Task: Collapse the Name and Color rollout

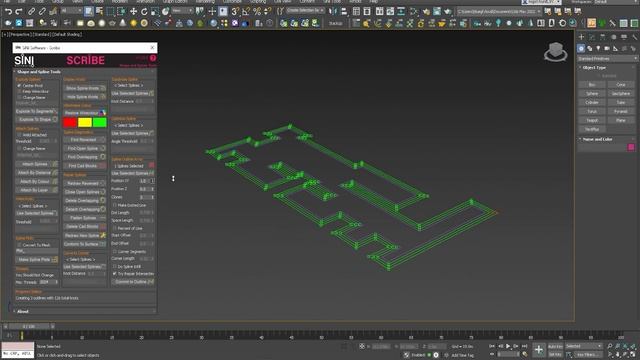Action: 597,139
